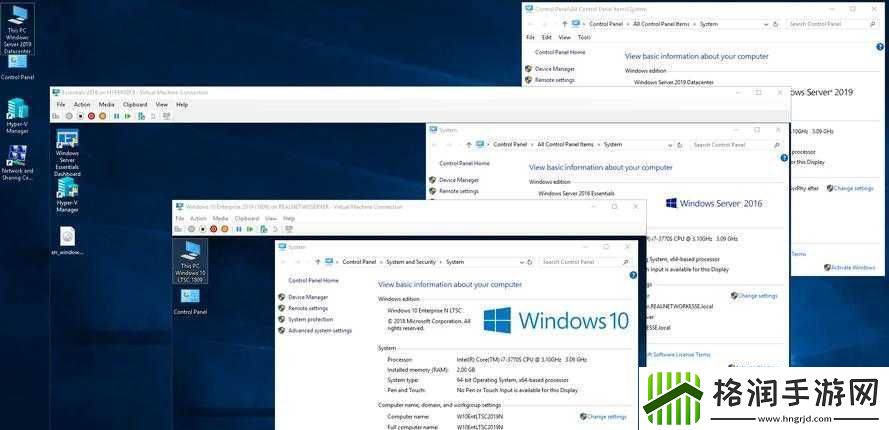Expand address bar dropdown in Windows 10 System window
Image resolution: width=889 pixels, height=430 pixels.
[522, 262]
